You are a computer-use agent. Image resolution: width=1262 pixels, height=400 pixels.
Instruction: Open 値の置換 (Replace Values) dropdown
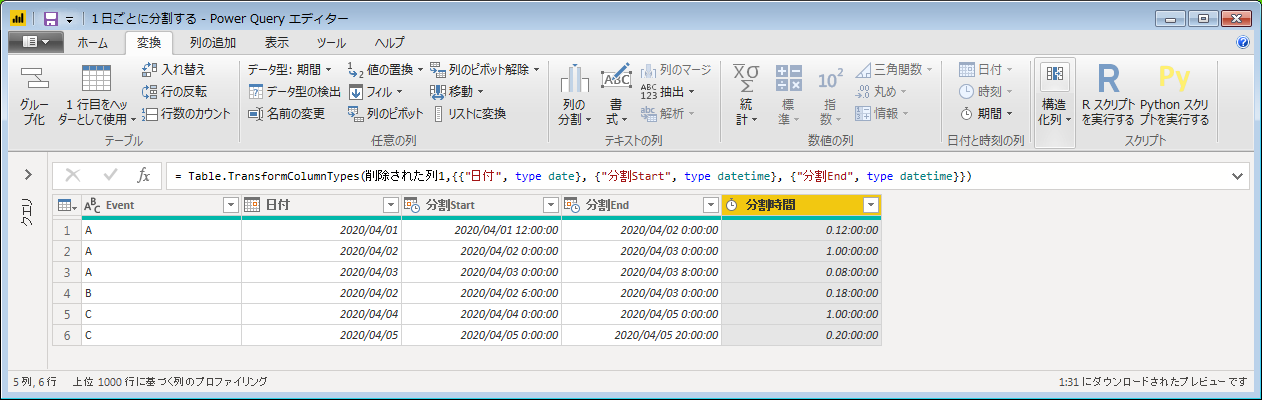pyautogui.click(x=385, y=70)
